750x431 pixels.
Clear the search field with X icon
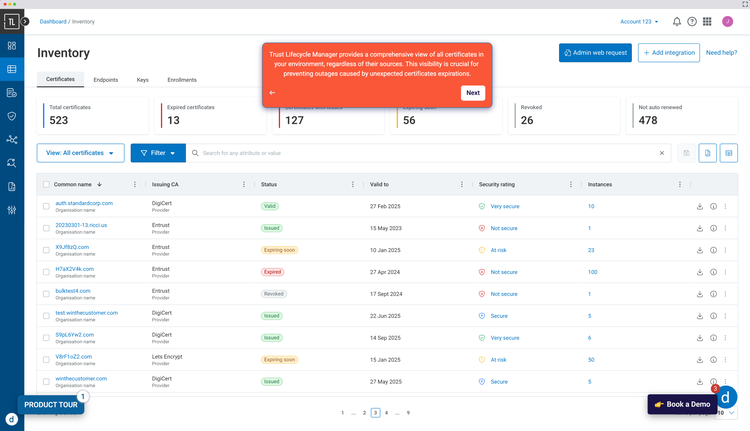(x=661, y=153)
